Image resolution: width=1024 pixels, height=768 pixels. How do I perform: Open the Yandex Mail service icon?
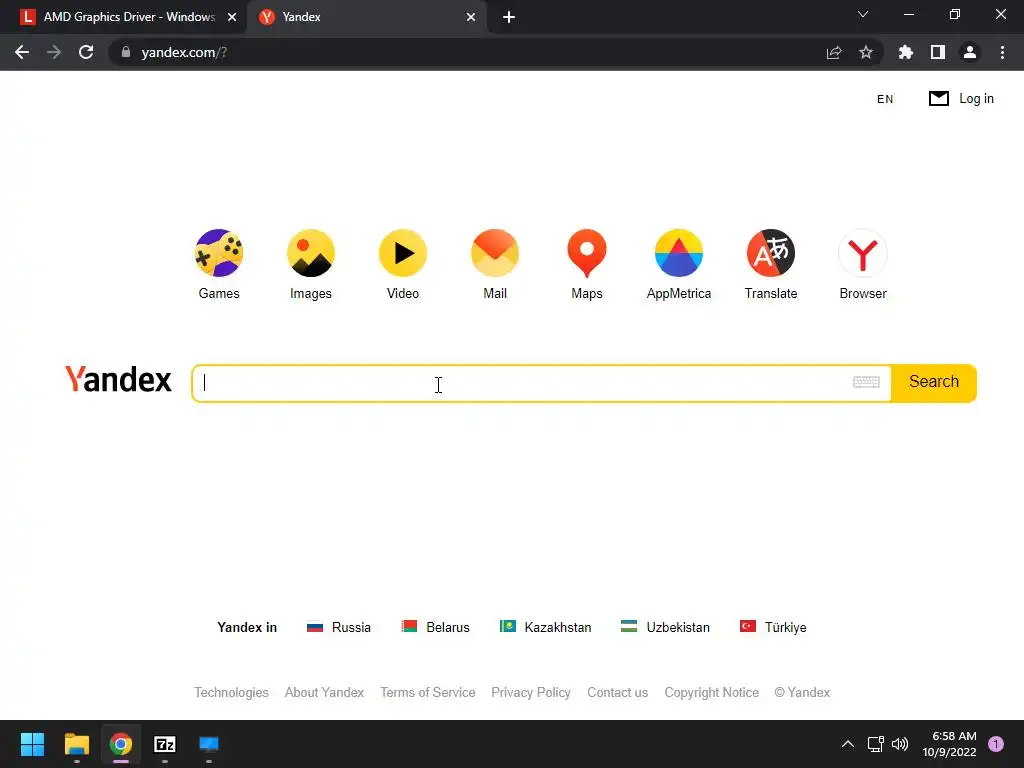pos(495,253)
